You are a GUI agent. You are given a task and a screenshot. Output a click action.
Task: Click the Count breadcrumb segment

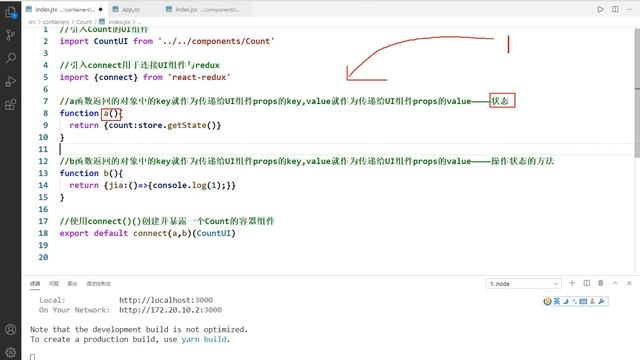pos(84,22)
